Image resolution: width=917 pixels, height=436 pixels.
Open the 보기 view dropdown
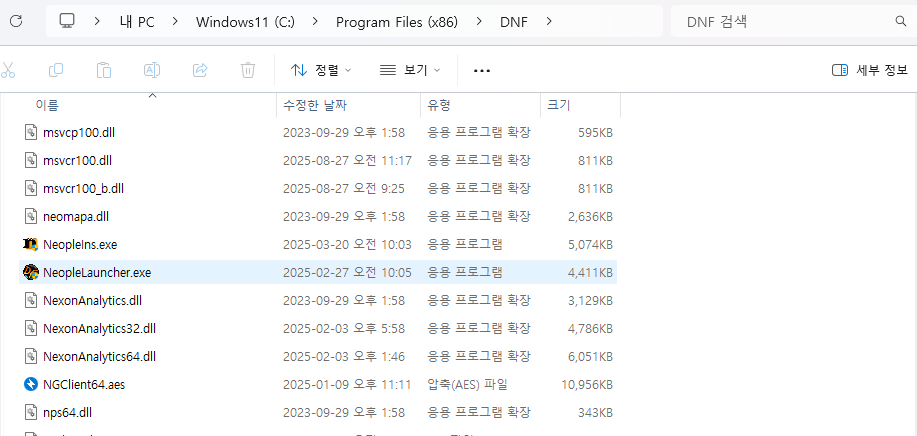409,70
